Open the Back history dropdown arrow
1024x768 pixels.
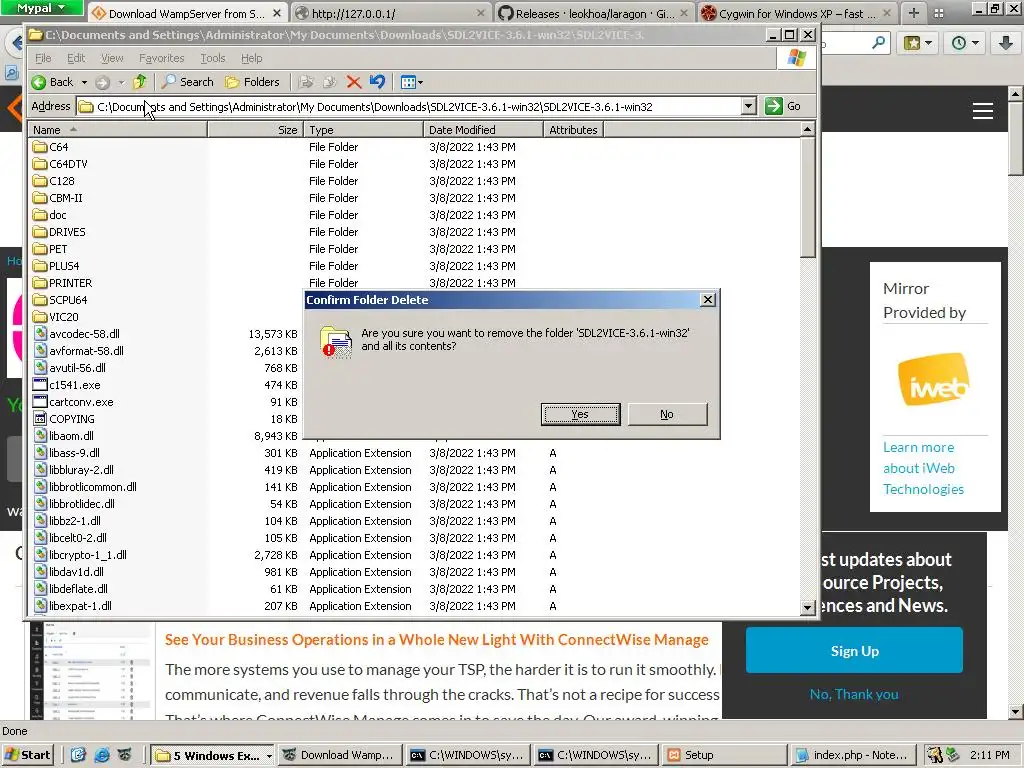[84, 82]
